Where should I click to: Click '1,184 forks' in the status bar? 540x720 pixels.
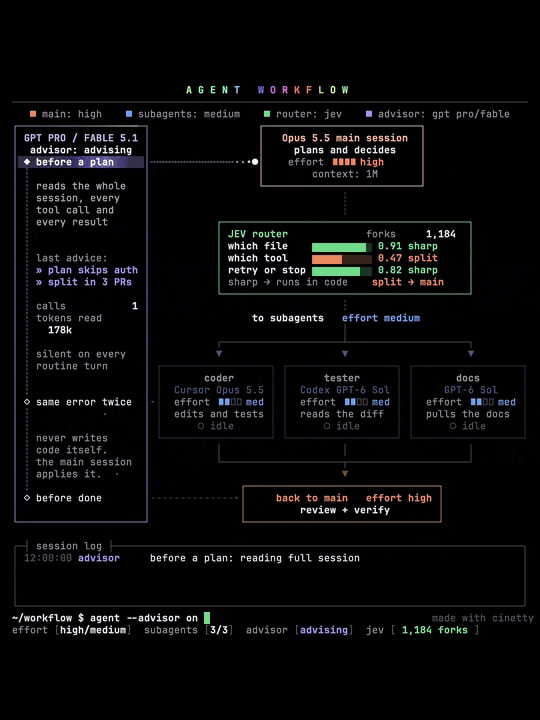[435, 630]
